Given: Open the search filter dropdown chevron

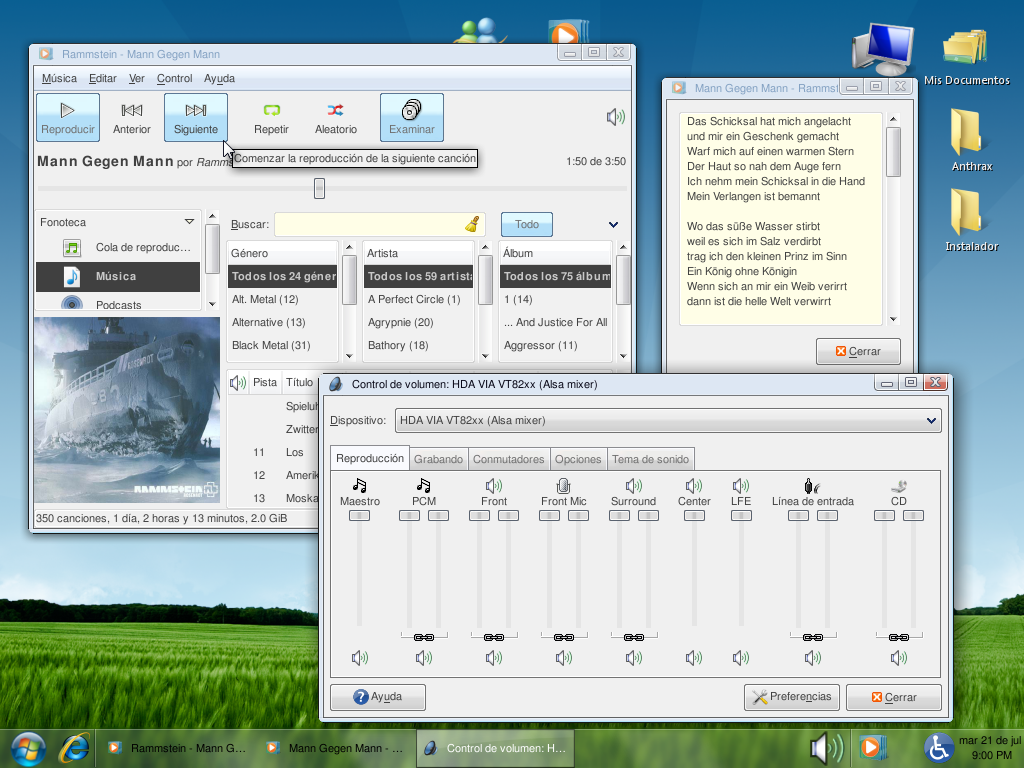Looking at the screenshot, I should coord(613,225).
